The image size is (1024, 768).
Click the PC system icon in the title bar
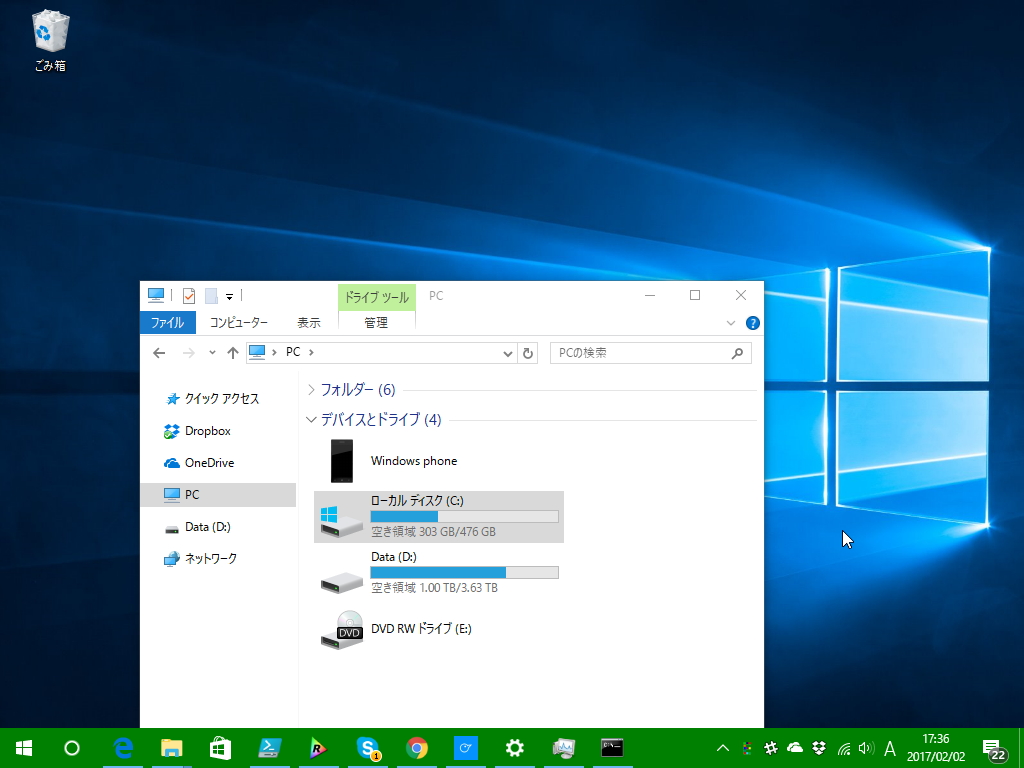point(155,295)
